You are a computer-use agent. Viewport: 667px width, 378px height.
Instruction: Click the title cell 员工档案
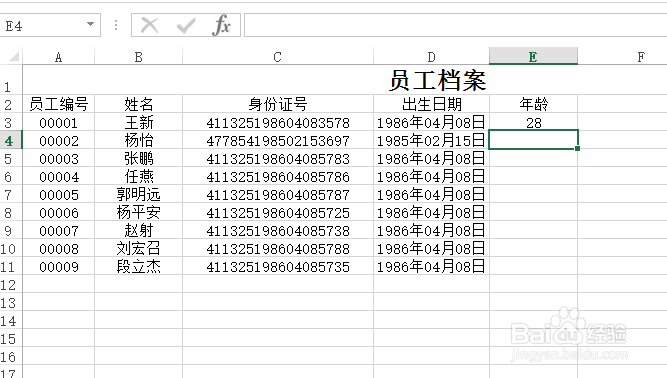pyautogui.click(x=437, y=80)
